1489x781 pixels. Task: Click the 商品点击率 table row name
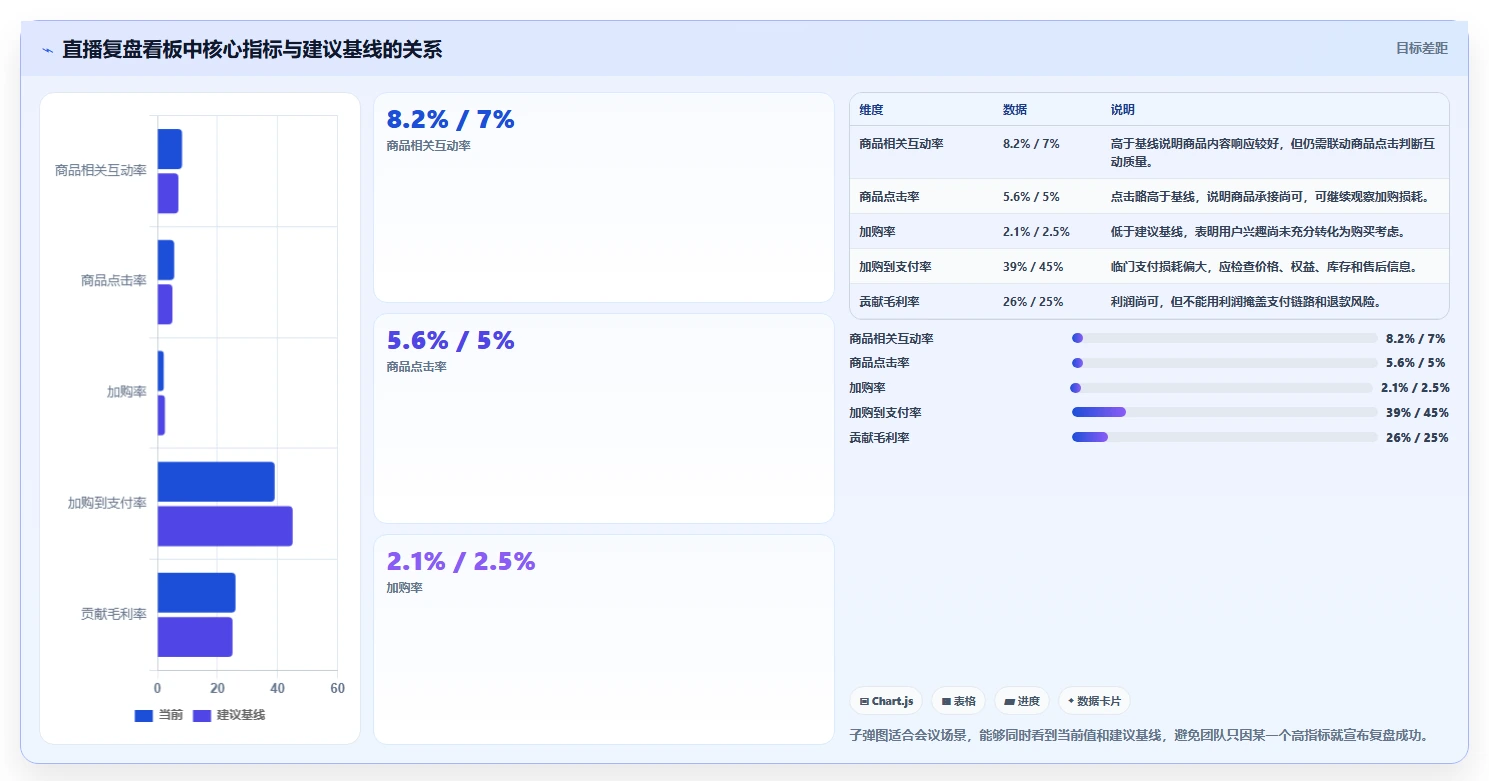pyautogui.click(x=889, y=197)
